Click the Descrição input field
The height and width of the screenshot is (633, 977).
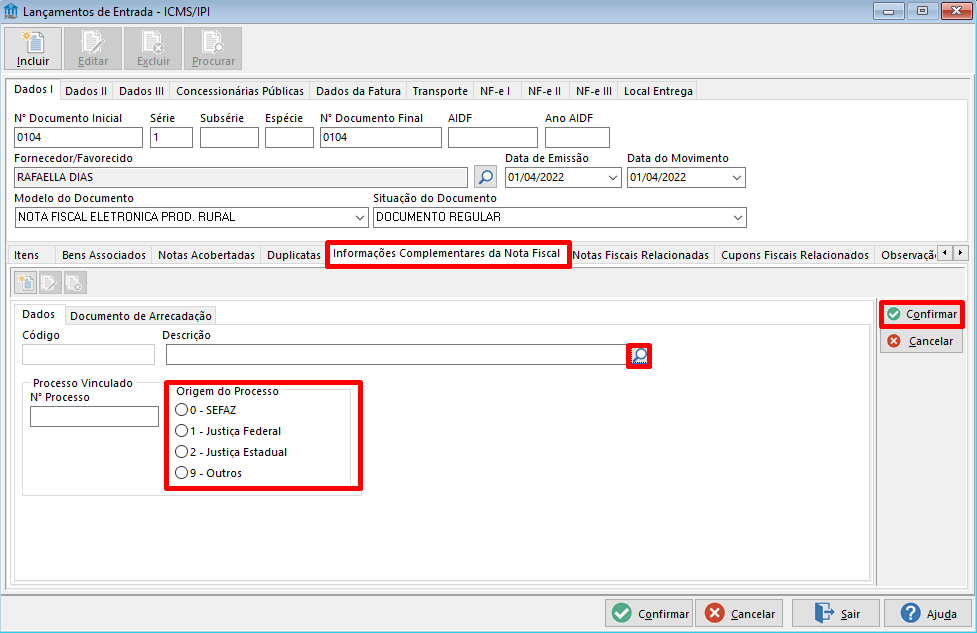[396, 355]
